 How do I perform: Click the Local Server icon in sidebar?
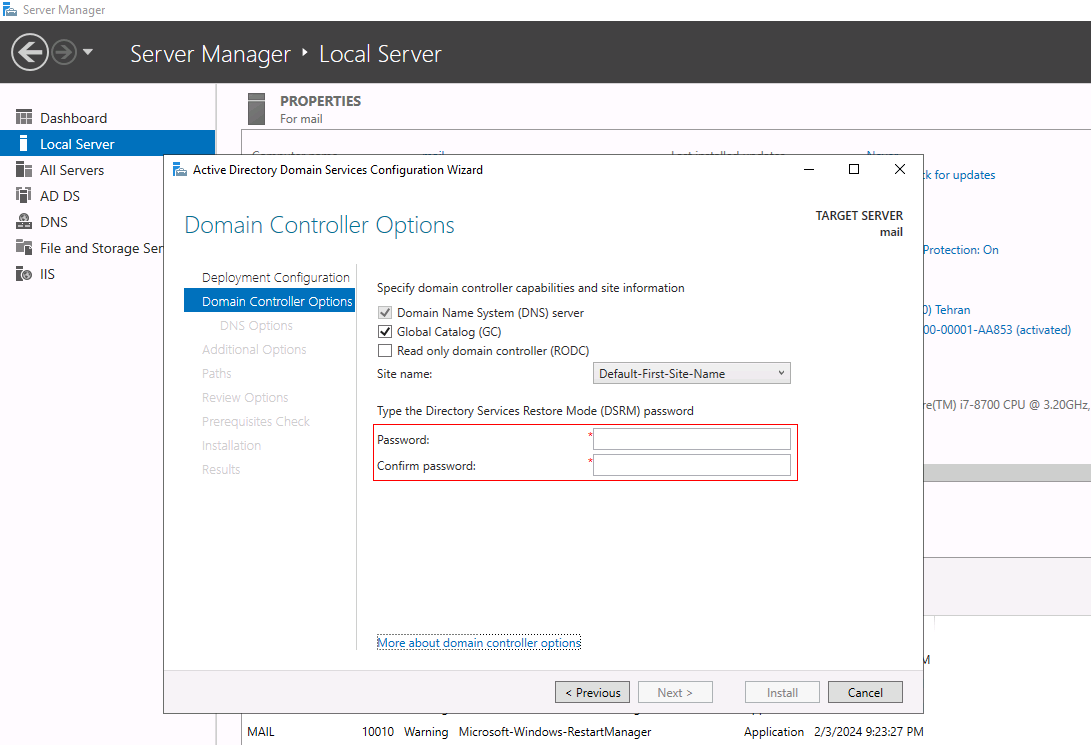[x=24, y=143]
